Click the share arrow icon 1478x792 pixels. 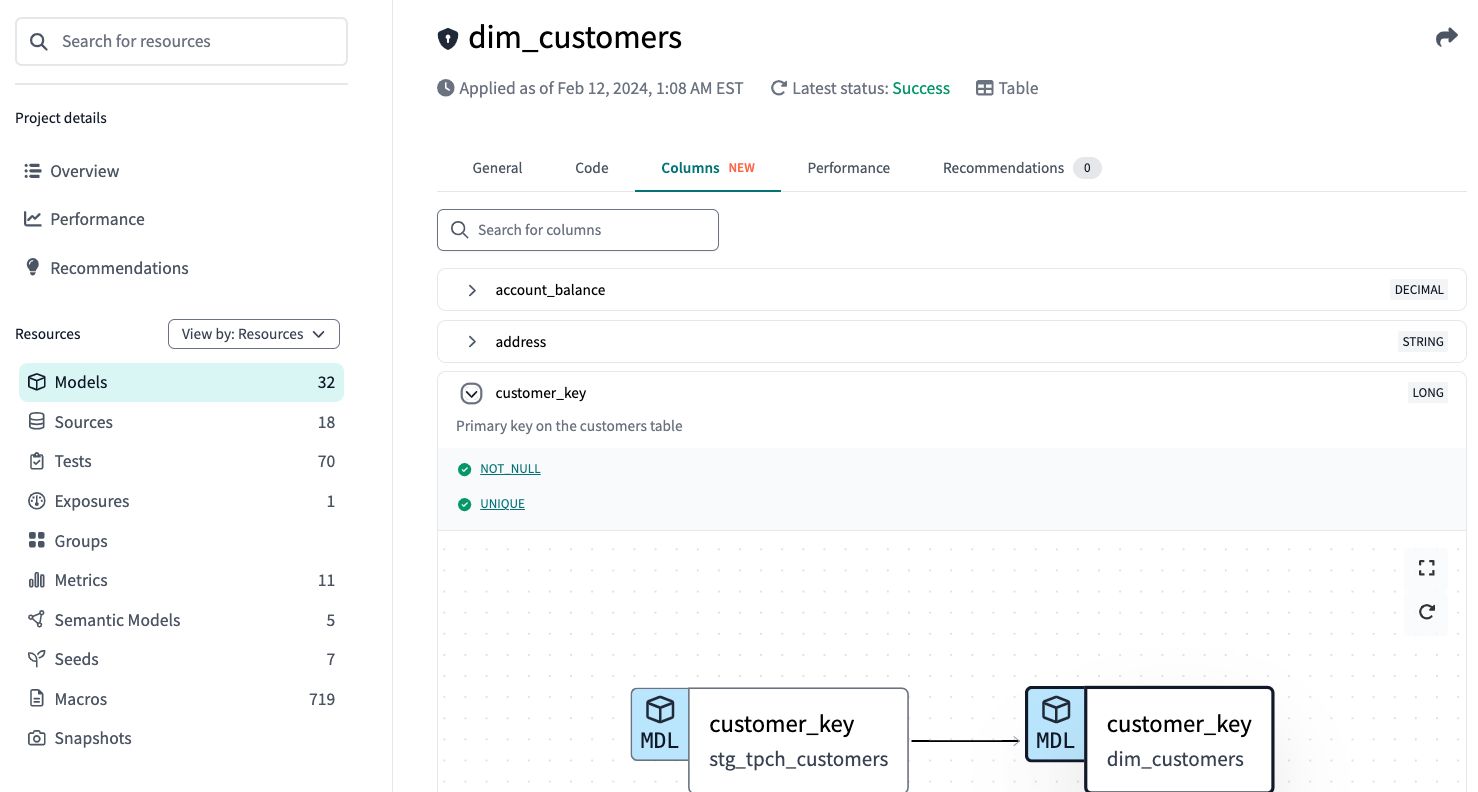coord(1446,38)
